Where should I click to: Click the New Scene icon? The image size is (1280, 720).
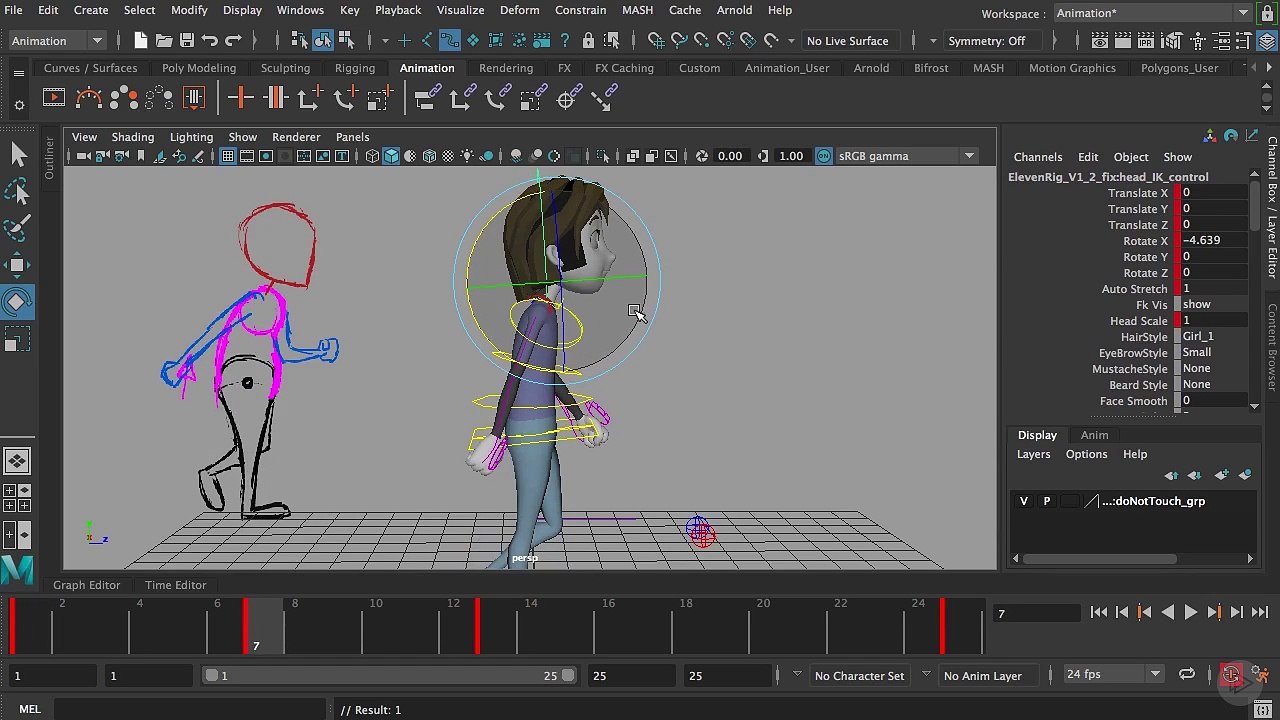coord(141,41)
